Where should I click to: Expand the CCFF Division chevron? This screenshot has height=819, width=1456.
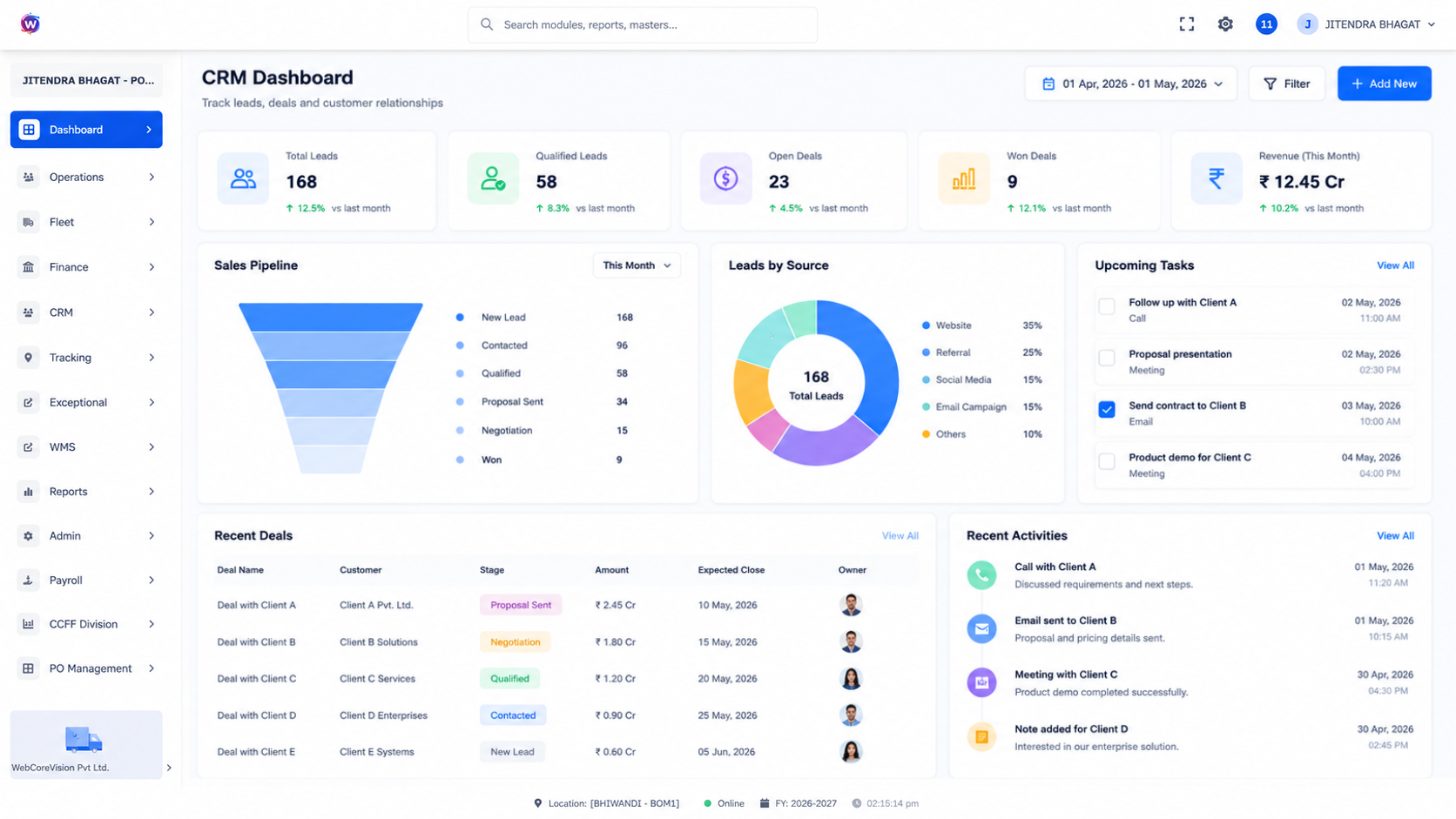point(152,624)
